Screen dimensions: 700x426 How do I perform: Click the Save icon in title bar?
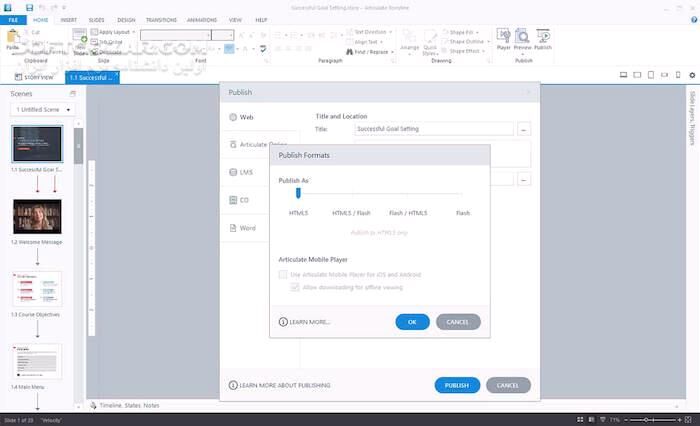(29, 8)
